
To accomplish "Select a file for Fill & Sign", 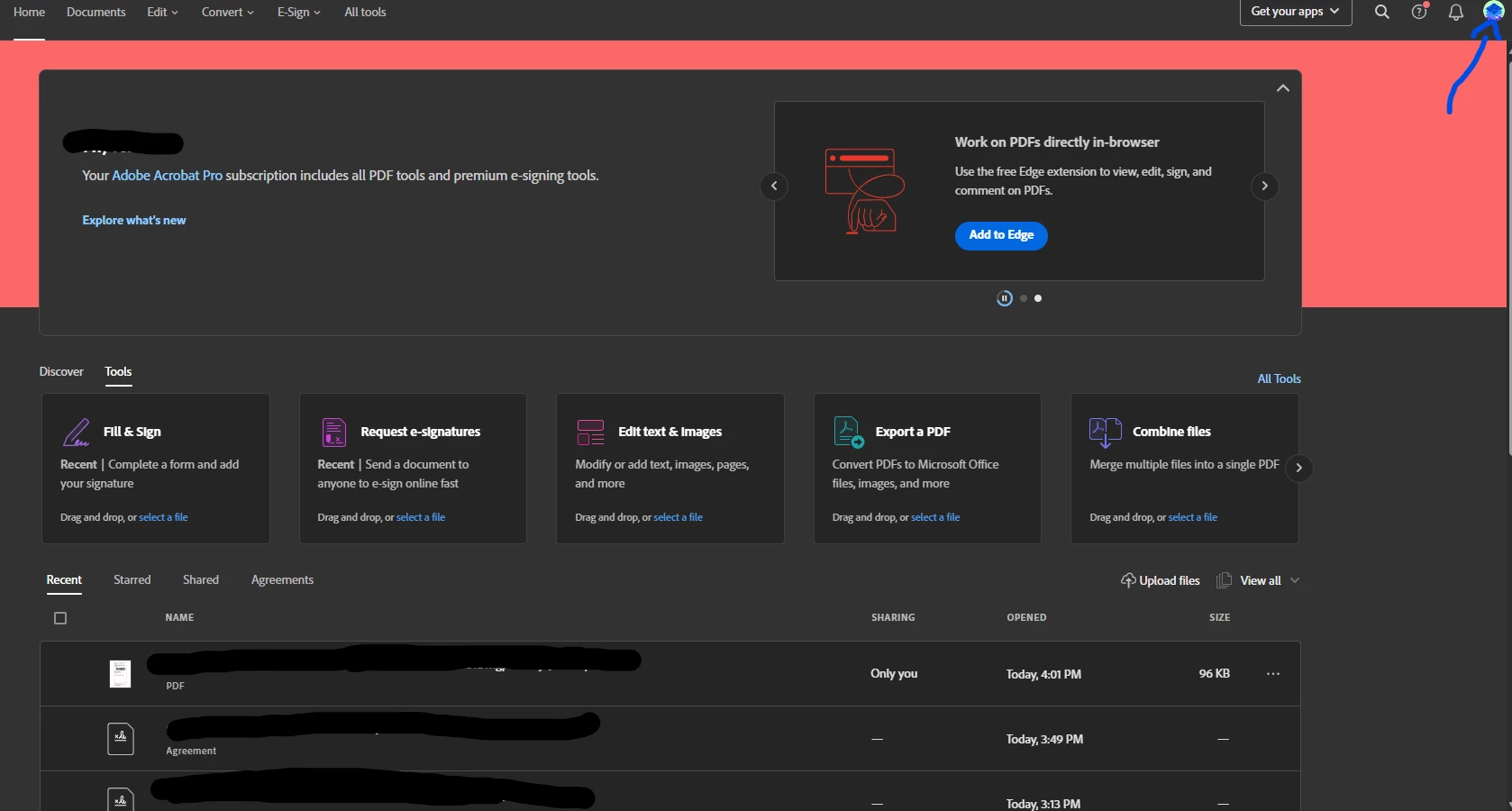I will [163, 518].
